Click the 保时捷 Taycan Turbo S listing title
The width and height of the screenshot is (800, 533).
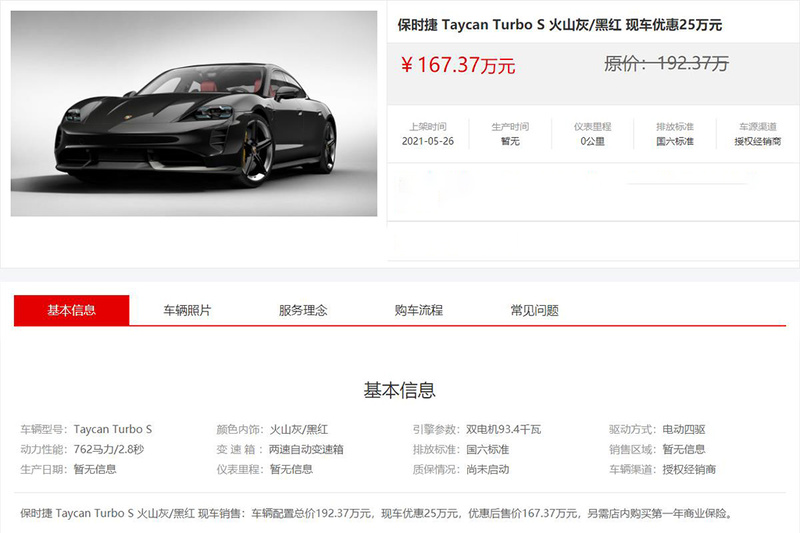[x=560, y=25]
